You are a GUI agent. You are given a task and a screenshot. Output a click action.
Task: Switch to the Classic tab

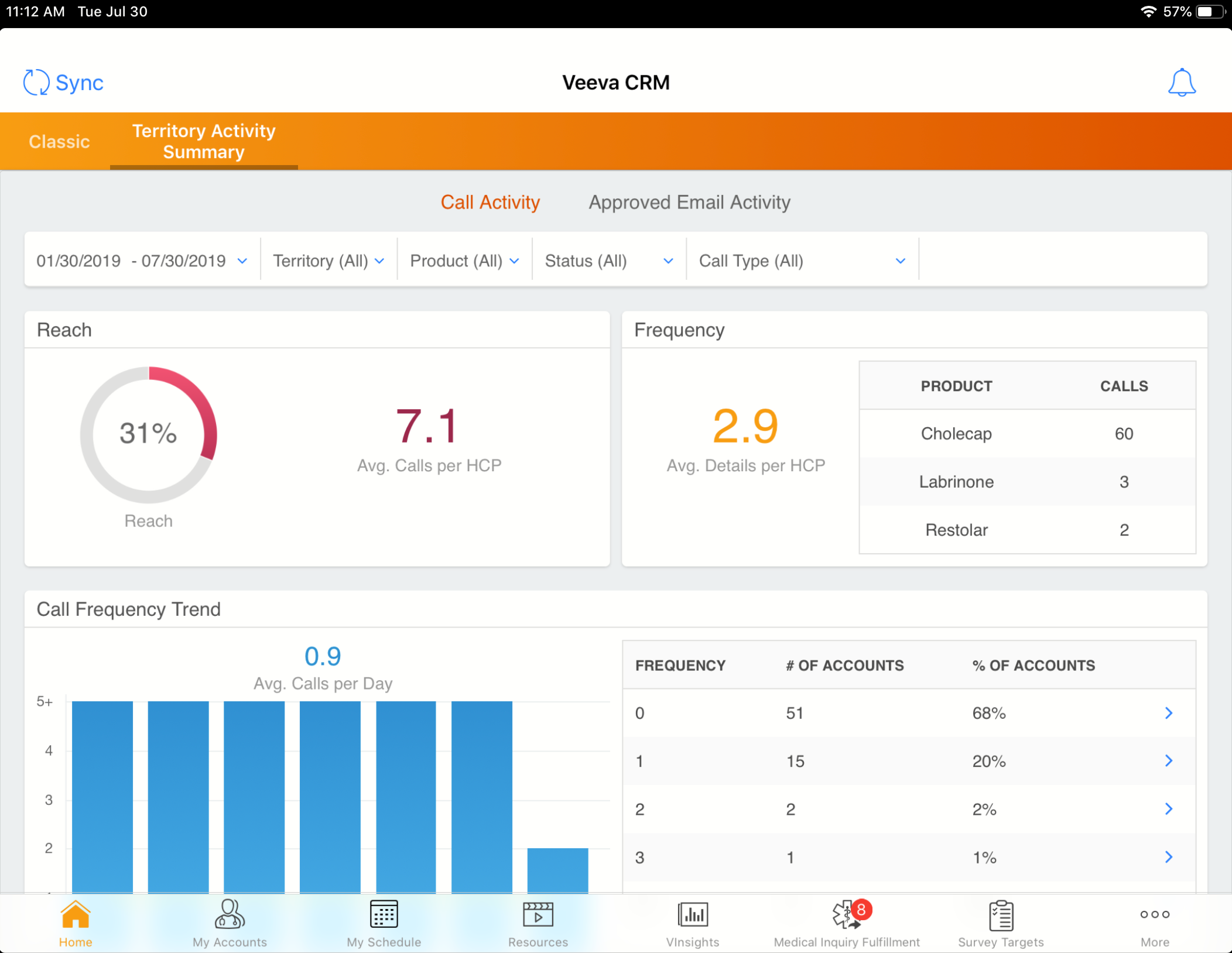59,141
